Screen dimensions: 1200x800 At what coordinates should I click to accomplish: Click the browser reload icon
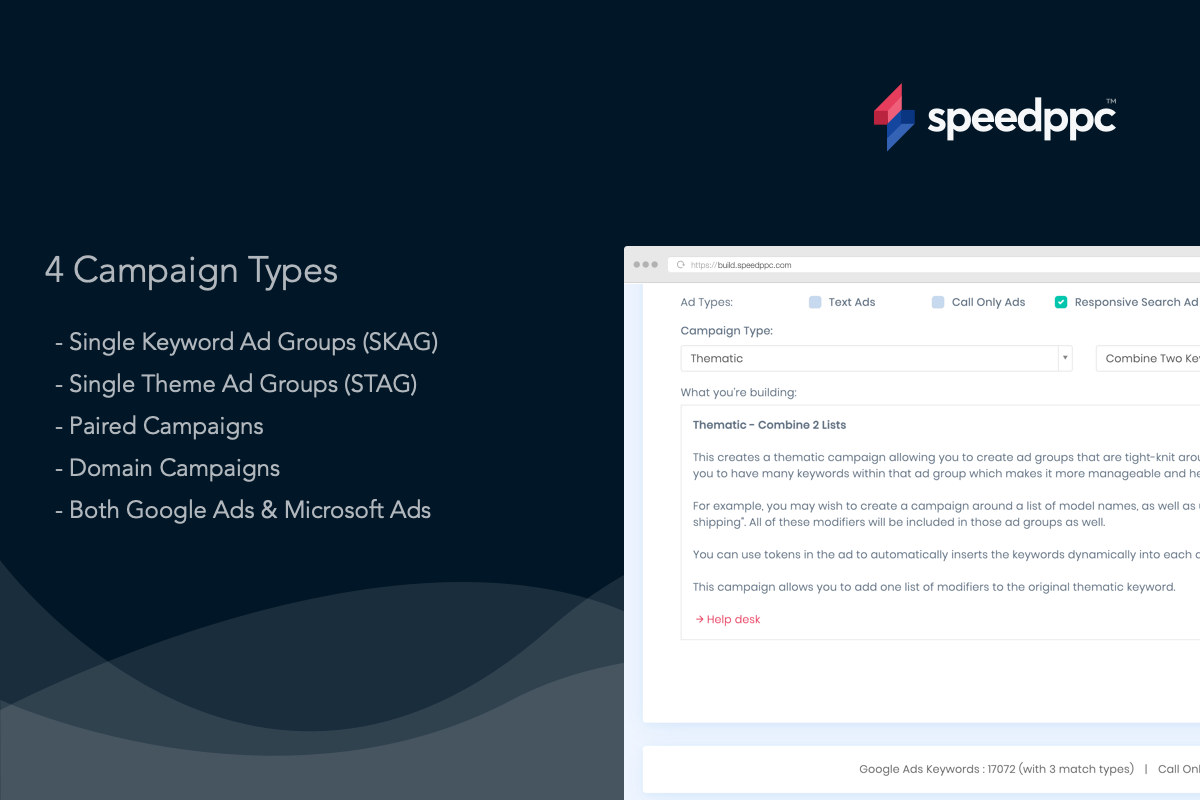coord(681,265)
